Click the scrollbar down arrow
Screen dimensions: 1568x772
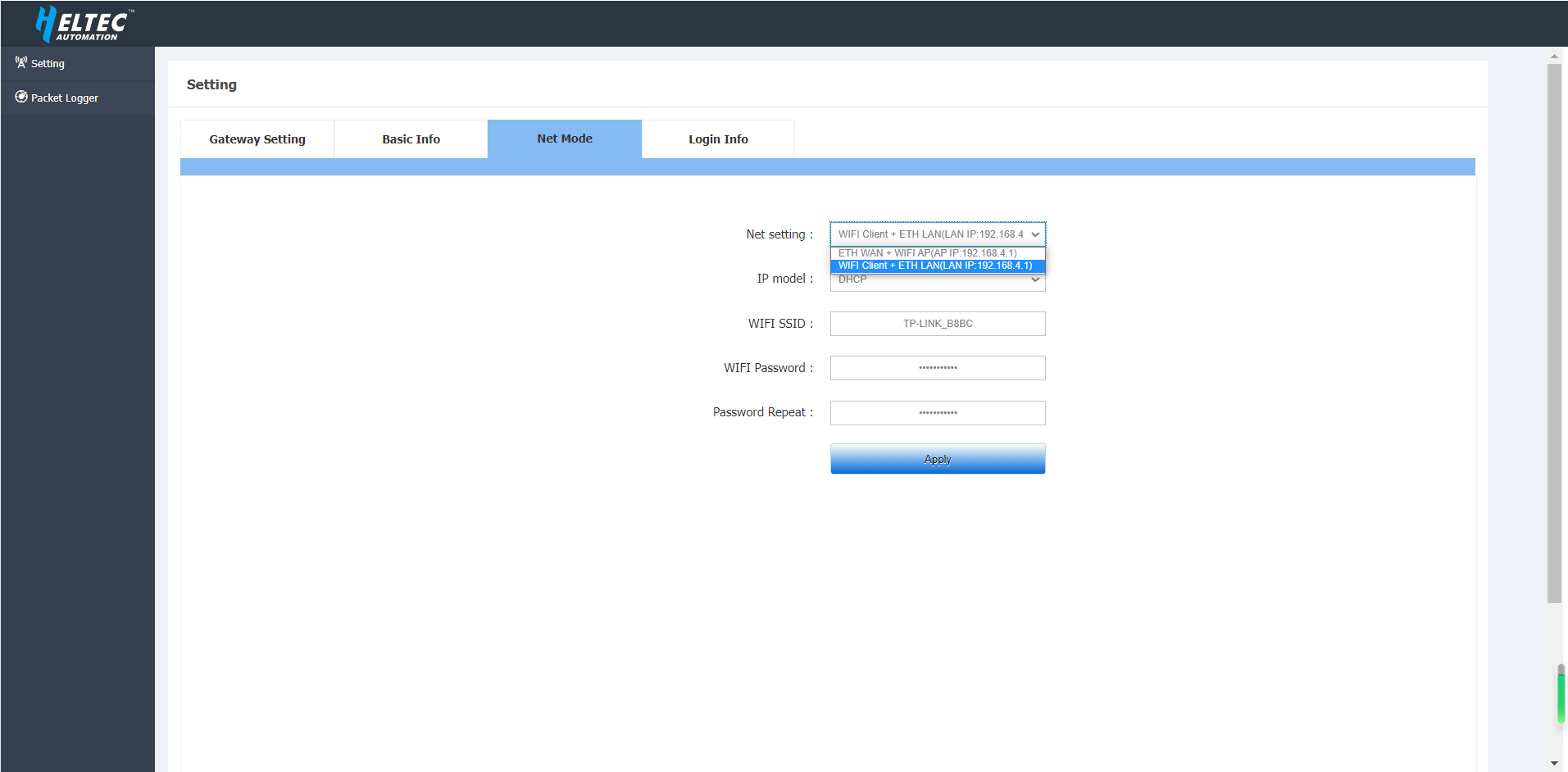(1554, 764)
